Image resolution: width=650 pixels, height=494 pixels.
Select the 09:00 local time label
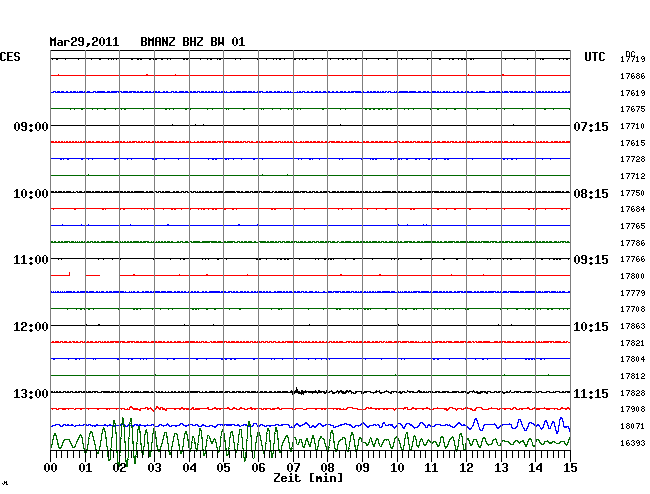(31, 126)
